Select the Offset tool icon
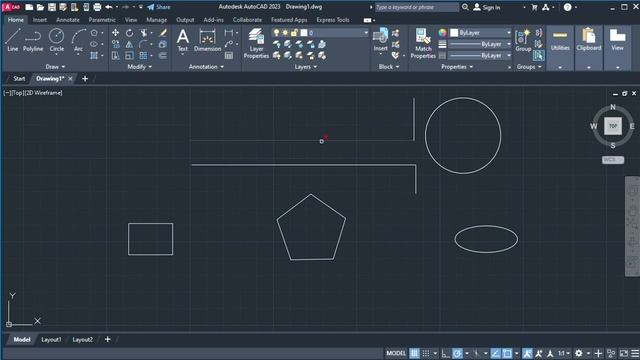The image size is (640, 360). coord(163,56)
